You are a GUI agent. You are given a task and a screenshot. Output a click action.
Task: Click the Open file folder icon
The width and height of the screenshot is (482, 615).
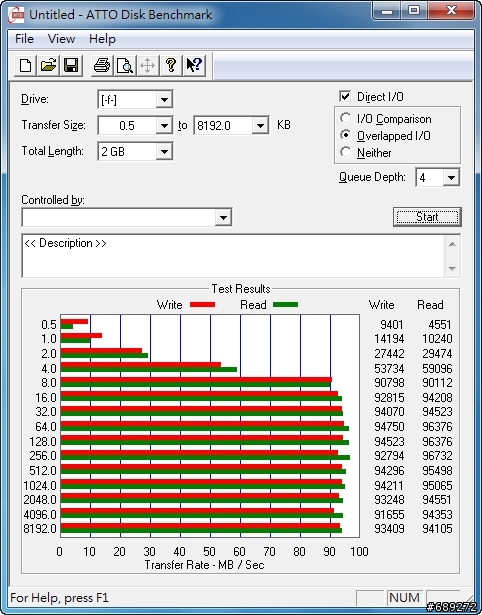pos(48,65)
